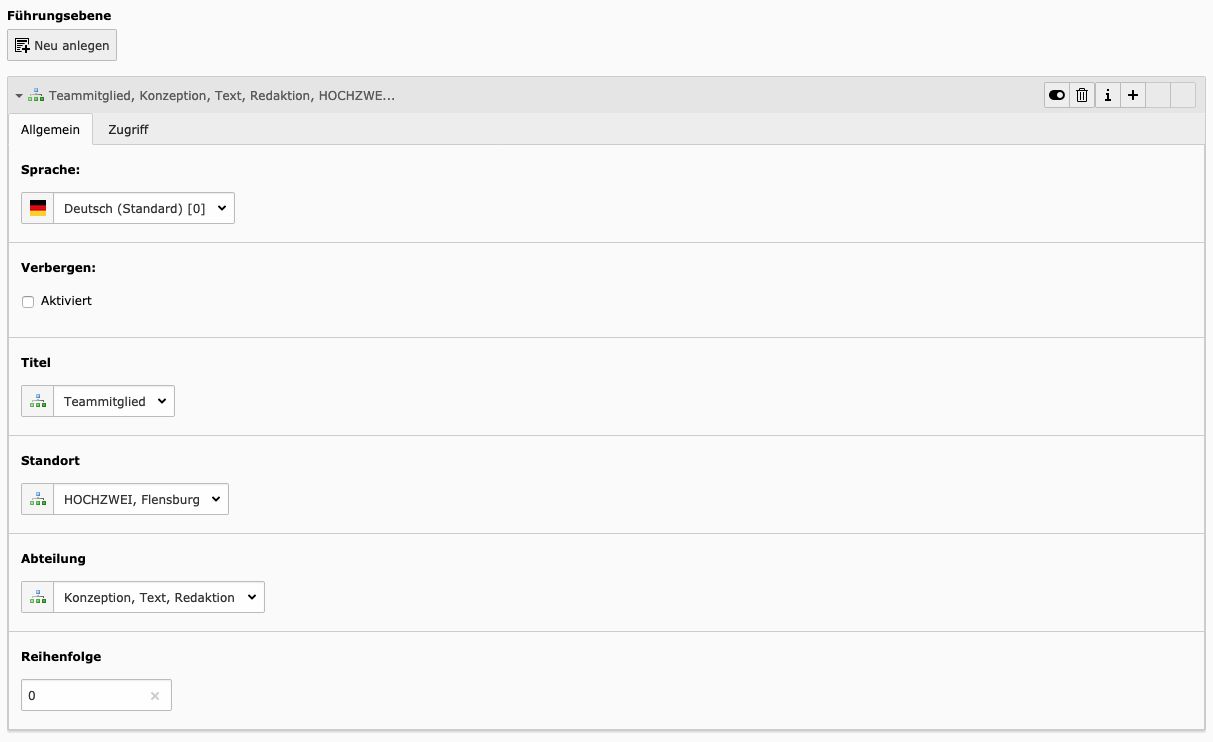Click the German flag icon beside Sprache

(38, 208)
